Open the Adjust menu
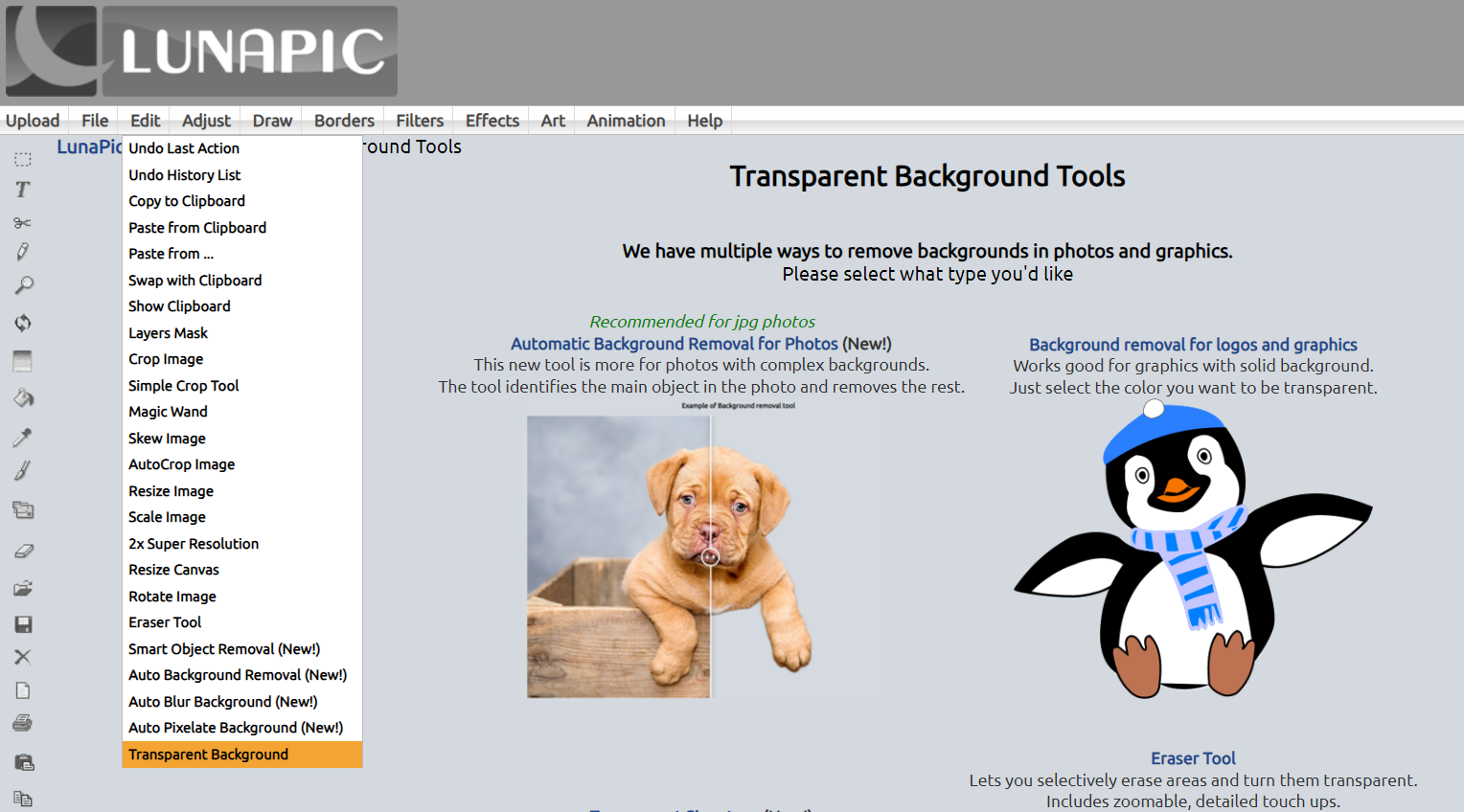 pyautogui.click(x=206, y=121)
